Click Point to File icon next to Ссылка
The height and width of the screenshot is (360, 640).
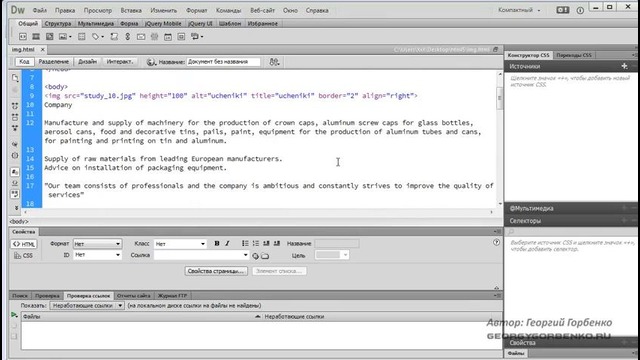(255, 256)
